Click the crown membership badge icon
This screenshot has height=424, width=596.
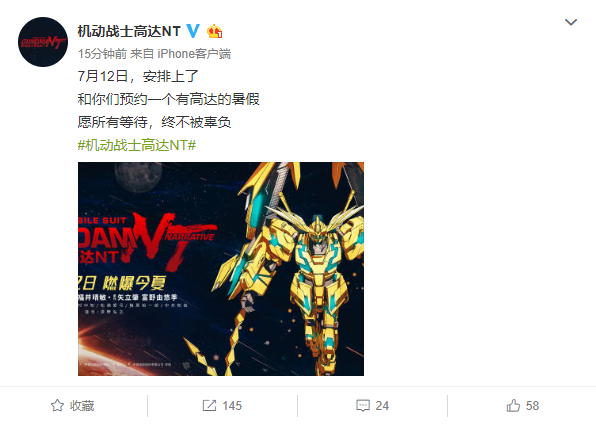pyautogui.click(x=214, y=31)
